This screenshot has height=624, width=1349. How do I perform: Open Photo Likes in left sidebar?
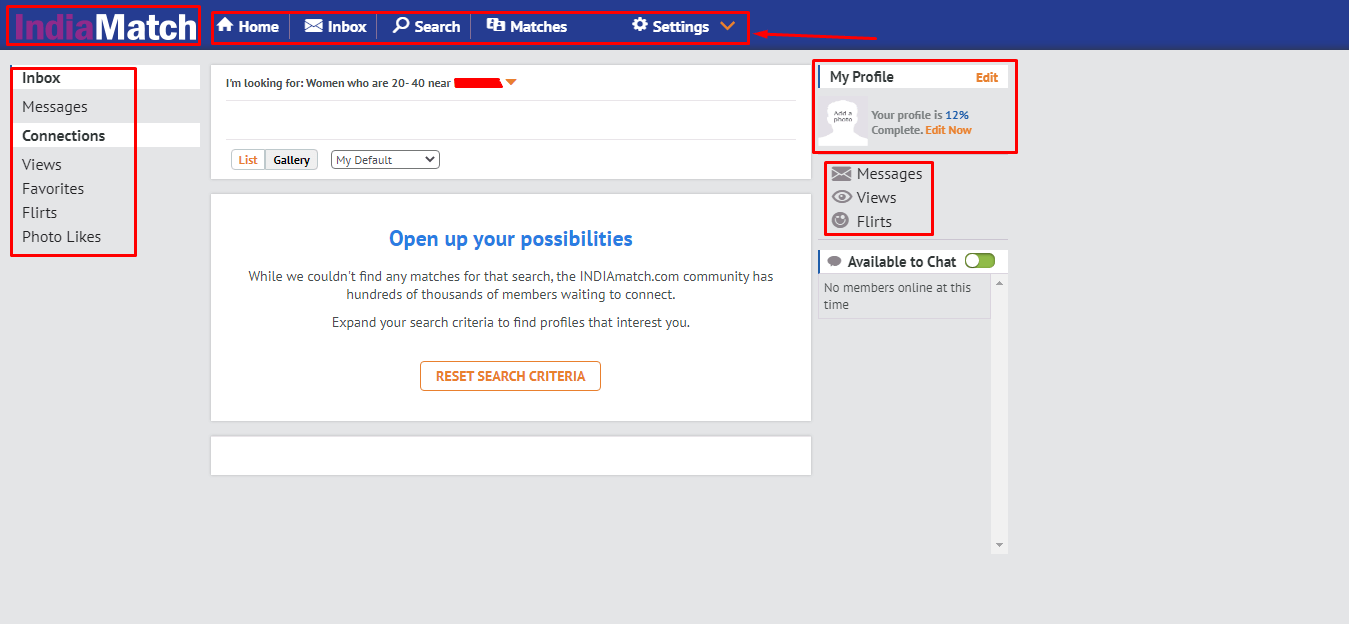(62, 237)
